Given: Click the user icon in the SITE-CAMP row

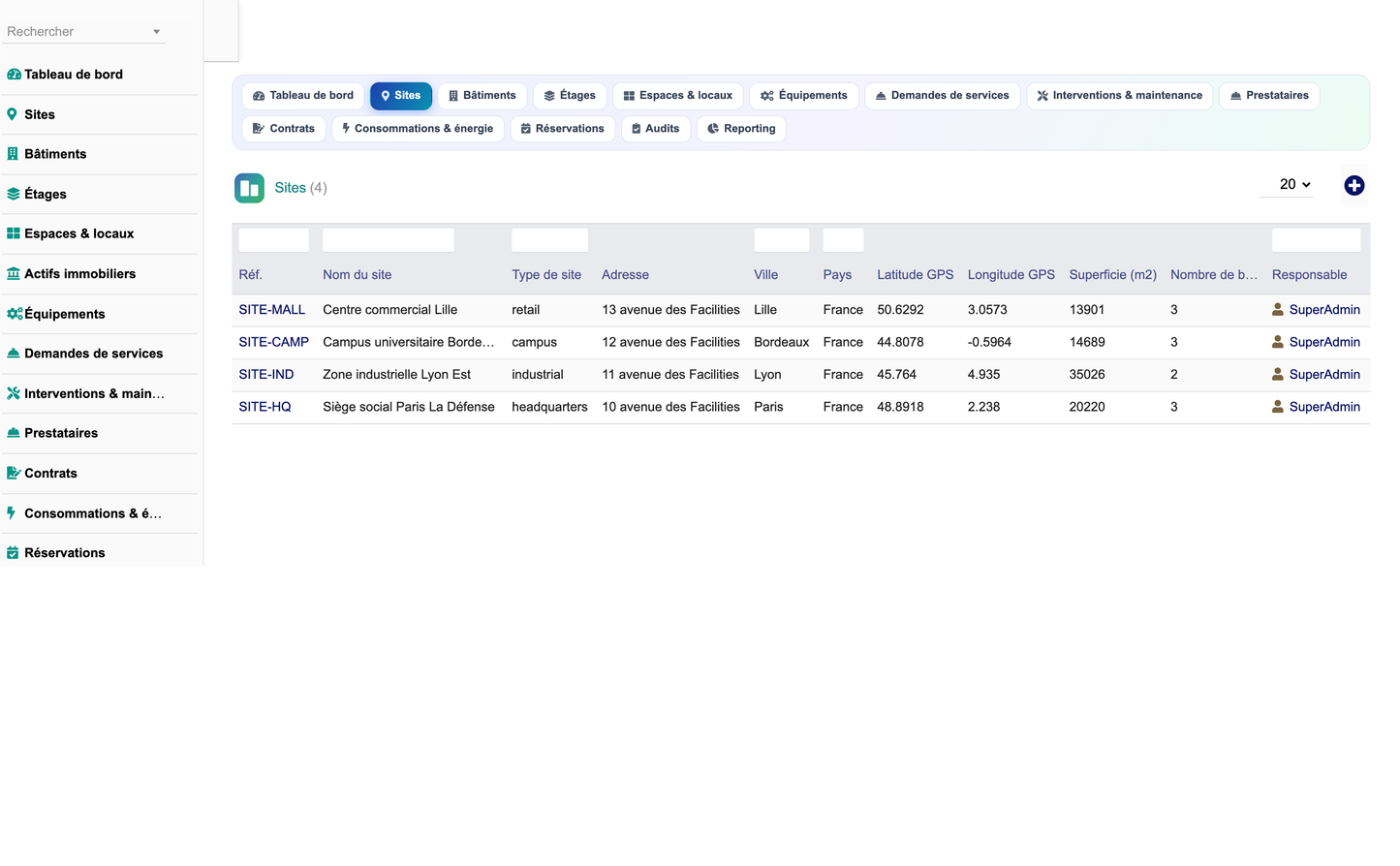Looking at the screenshot, I should [x=1278, y=342].
